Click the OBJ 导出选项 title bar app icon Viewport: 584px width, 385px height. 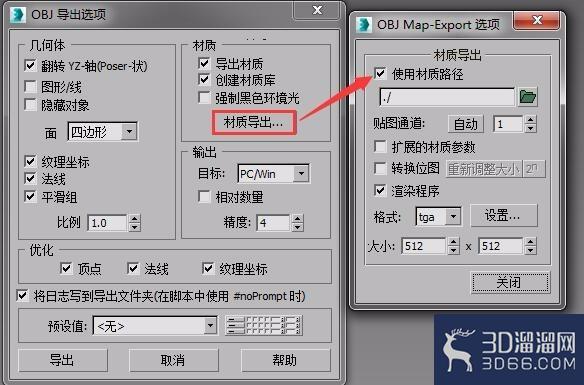coord(18,15)
